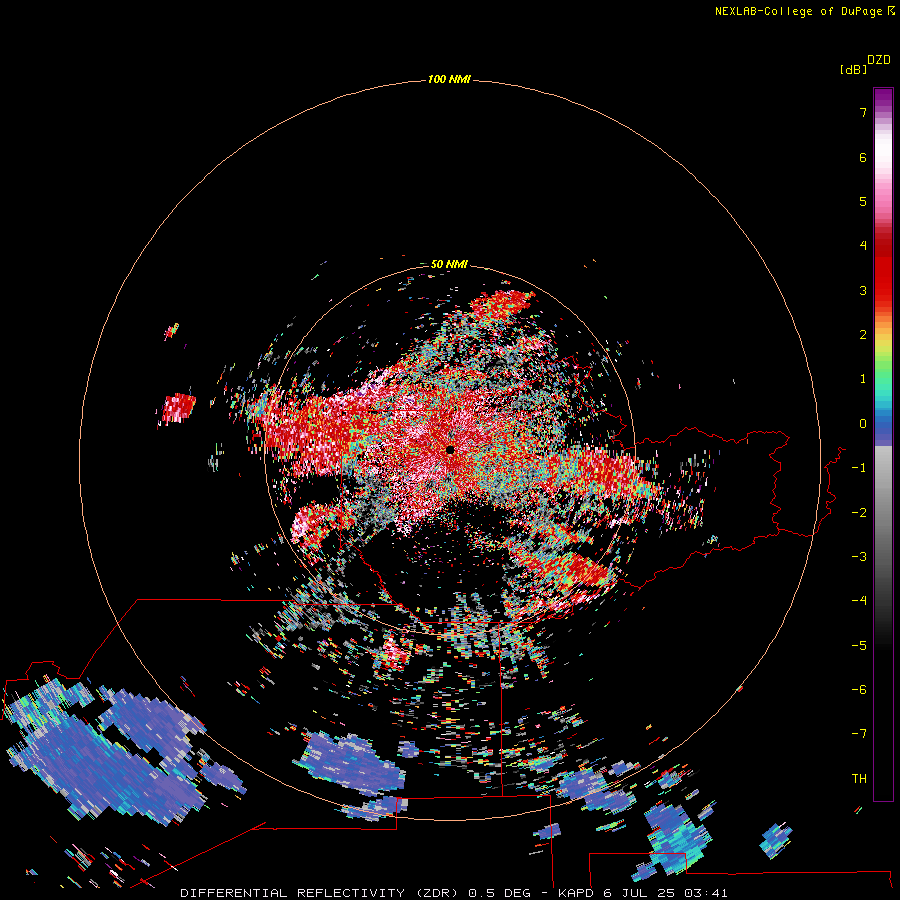900x900 pixels.
Task: Click the ZDR color scale bar
Action: click(x=883, y=444)
